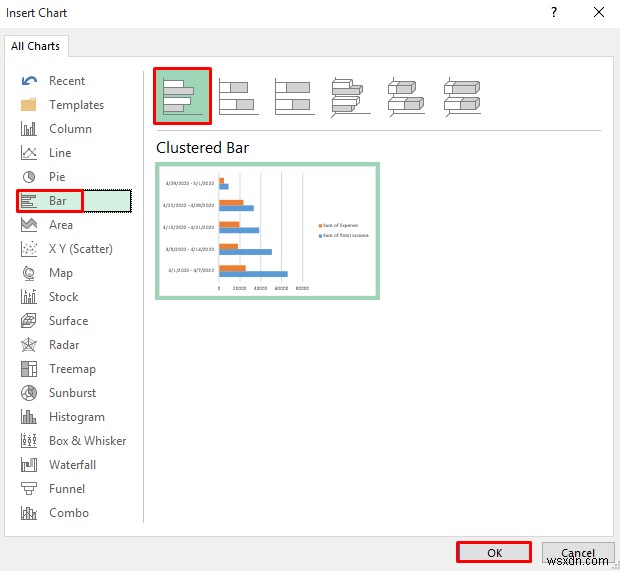The width and height of the screenshot is (620, 571).
Task: Click the Treemap chart icon
Action: (28, 369)
